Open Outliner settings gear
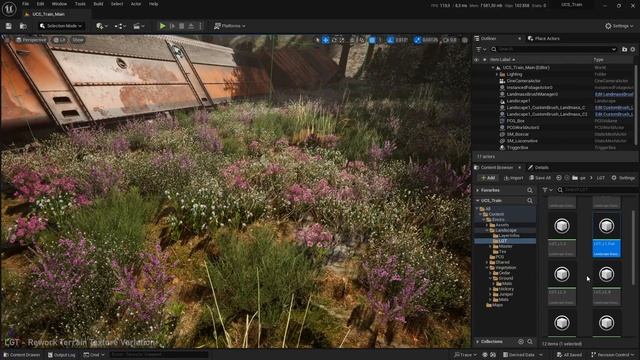 tap(633, 49)
